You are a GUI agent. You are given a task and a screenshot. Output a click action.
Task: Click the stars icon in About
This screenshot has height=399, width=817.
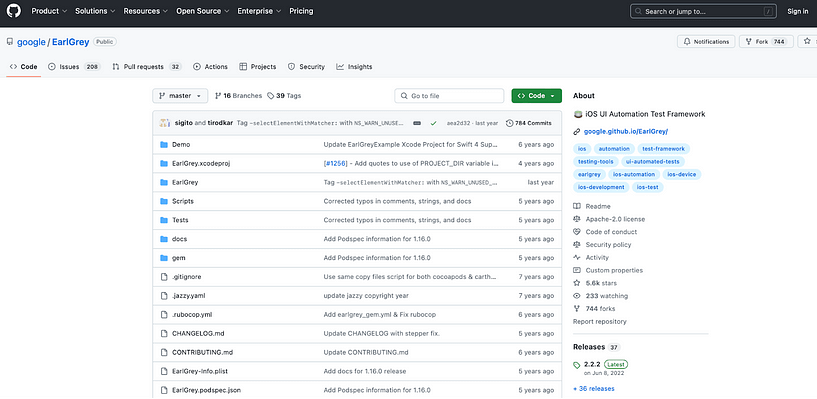pyautogui.click(x=577, y=283)
